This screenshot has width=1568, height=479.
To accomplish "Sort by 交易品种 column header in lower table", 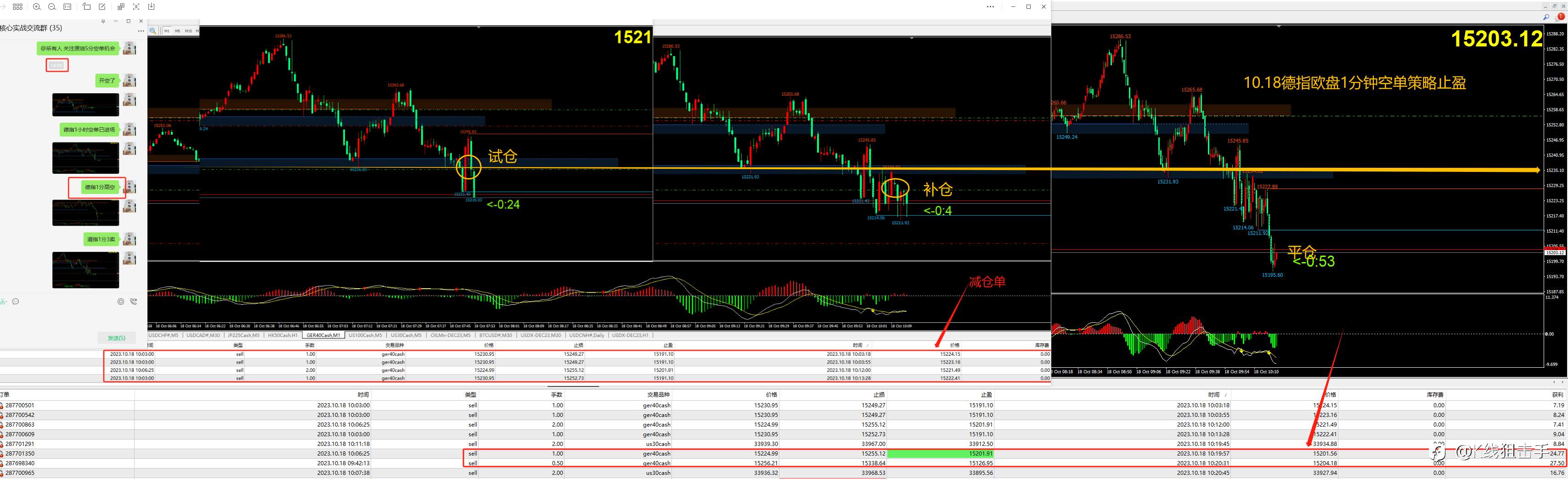I will pyautogui.click(x=659, y=394).
